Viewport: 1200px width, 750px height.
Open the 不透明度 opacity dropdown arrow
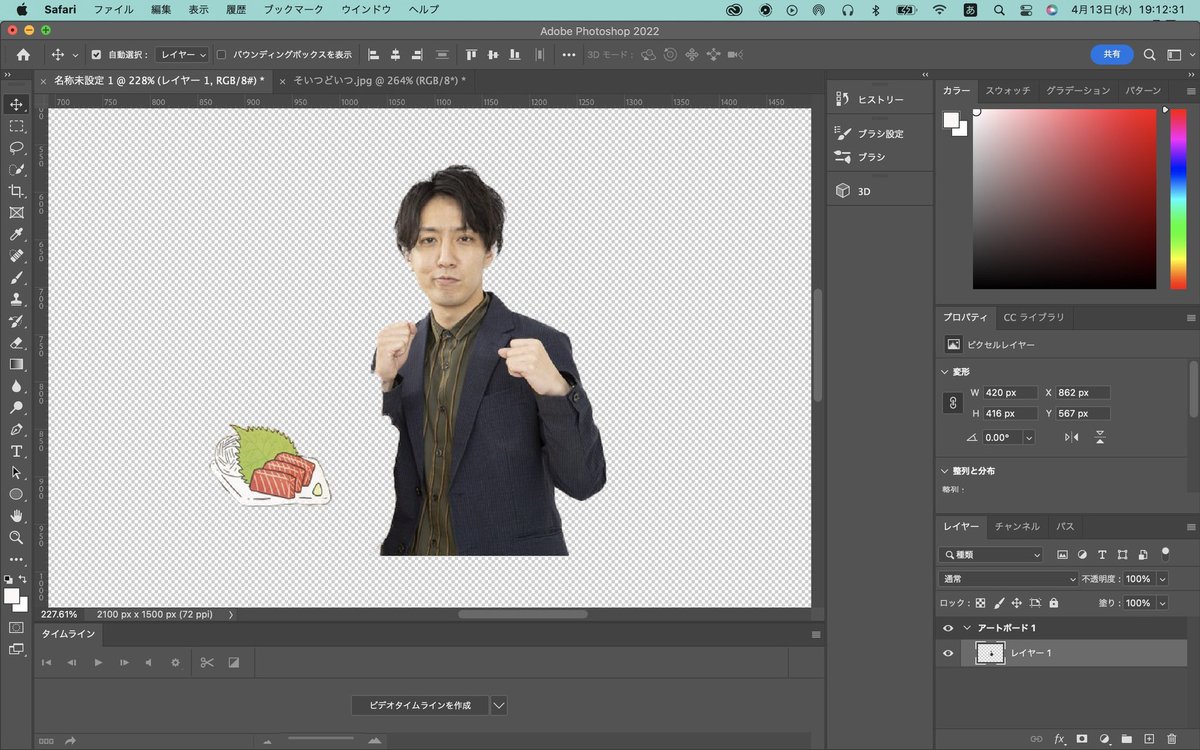click(x=1162, y=579)
